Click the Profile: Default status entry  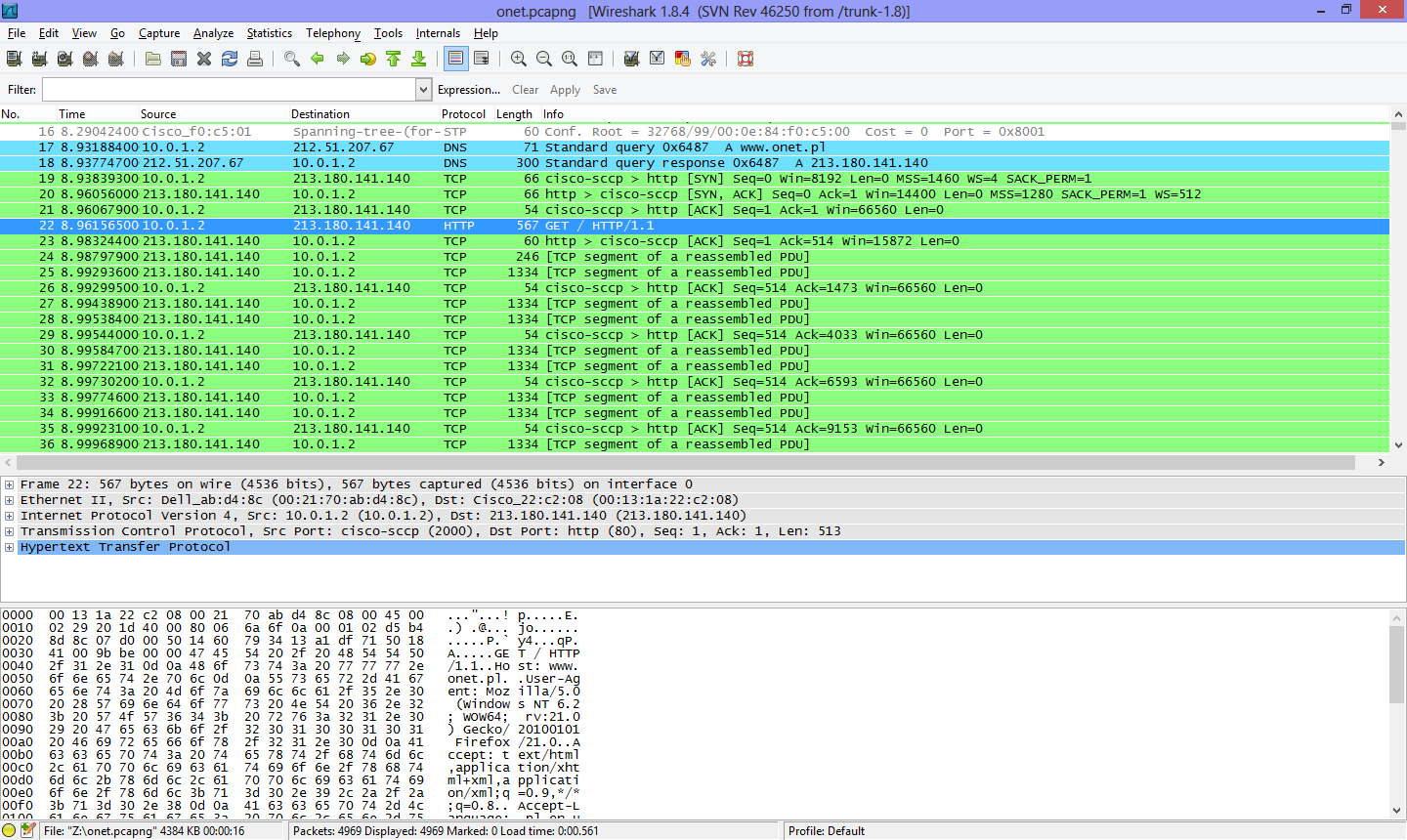(827, 831)
